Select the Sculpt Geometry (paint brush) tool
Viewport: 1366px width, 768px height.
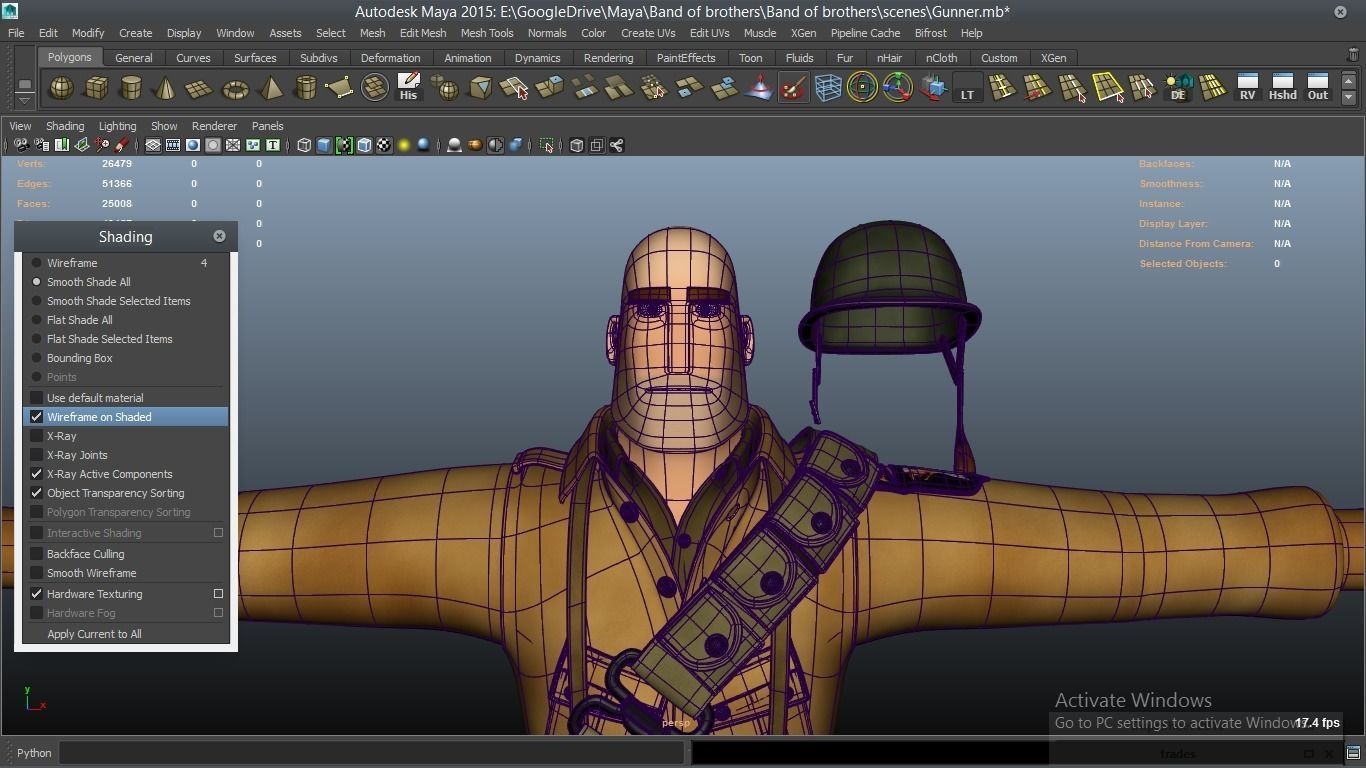coord(793,88)
